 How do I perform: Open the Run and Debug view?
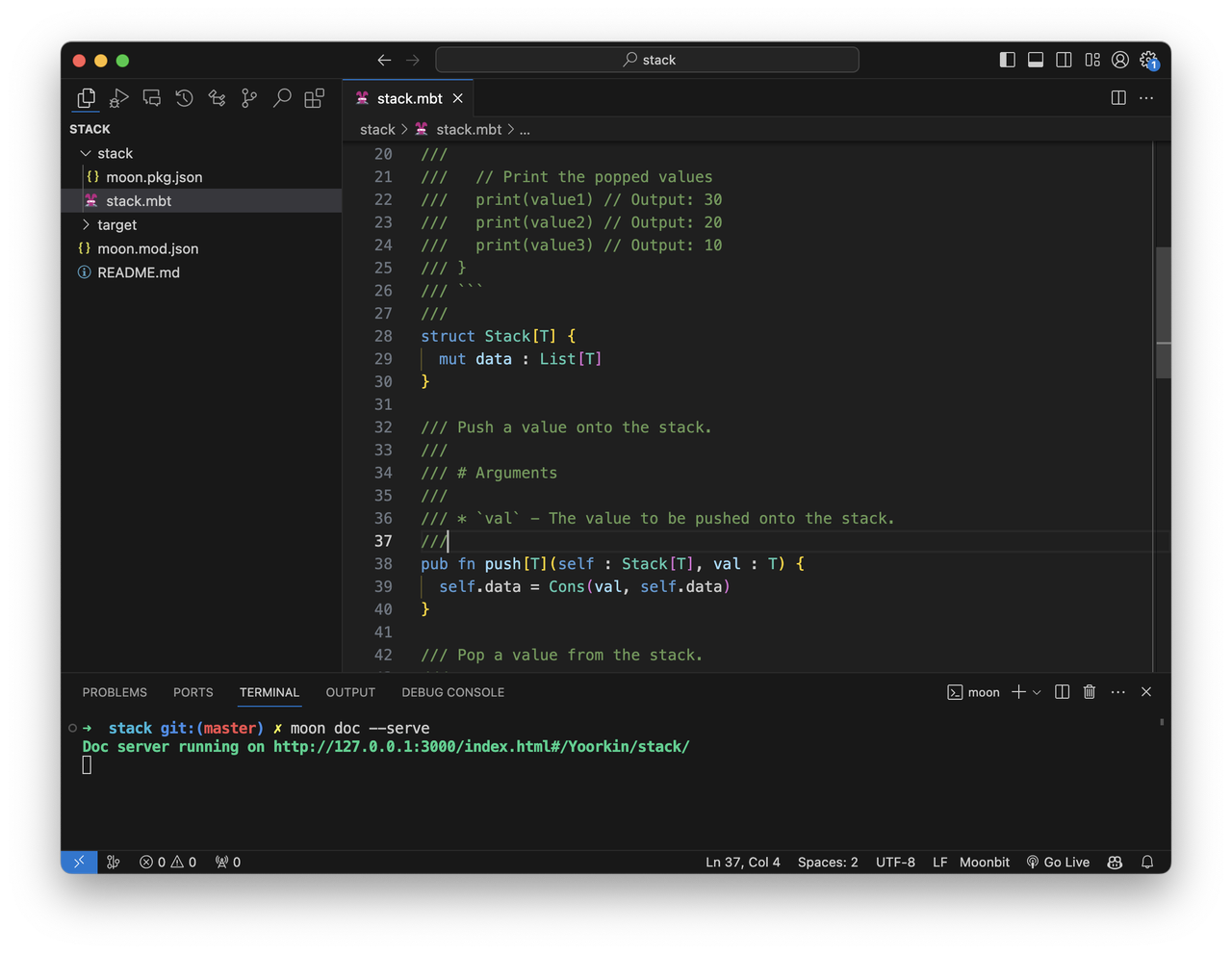click(x=119, y=98)
